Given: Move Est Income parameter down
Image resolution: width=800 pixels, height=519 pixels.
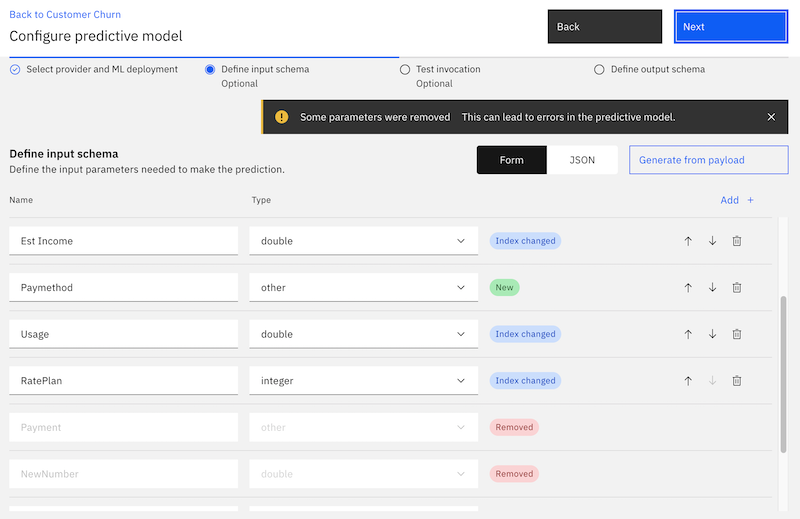Looking at the screenshot, I should tap(712, 241).
